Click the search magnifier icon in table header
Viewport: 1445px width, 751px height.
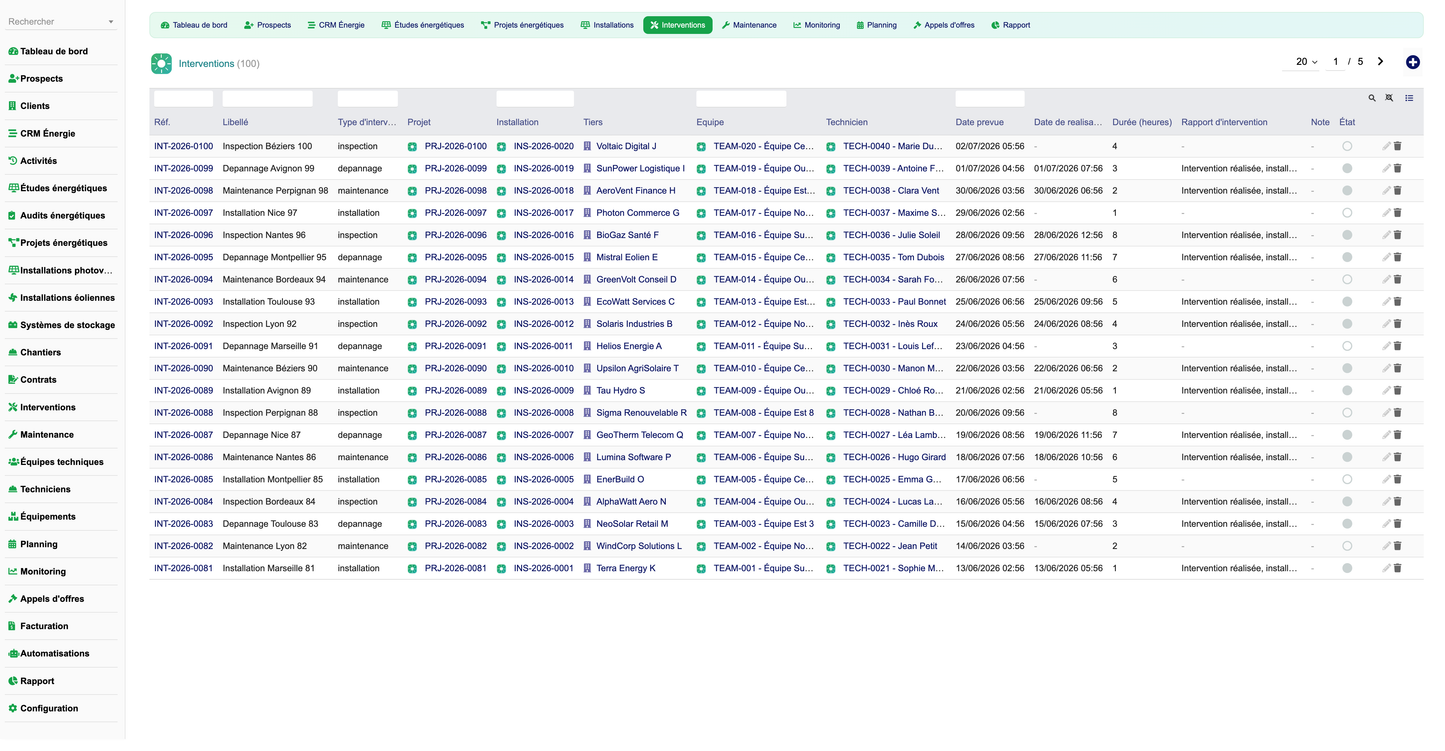[x=1372, y=98]
